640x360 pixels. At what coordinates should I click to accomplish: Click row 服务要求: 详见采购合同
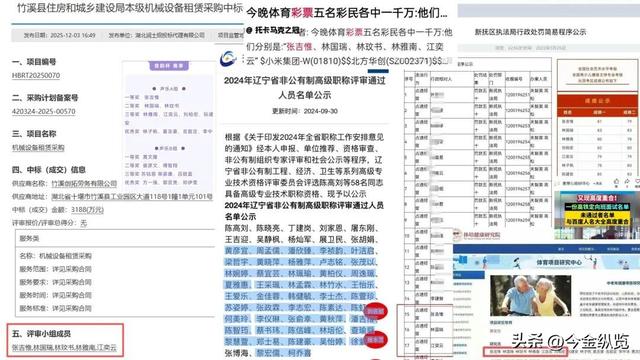(x=56, y=282)
